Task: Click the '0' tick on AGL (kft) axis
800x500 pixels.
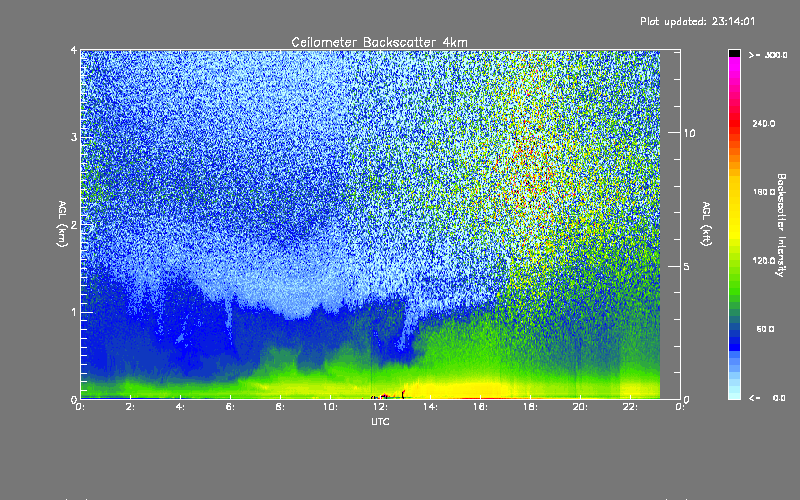Action: pos(686,399)
